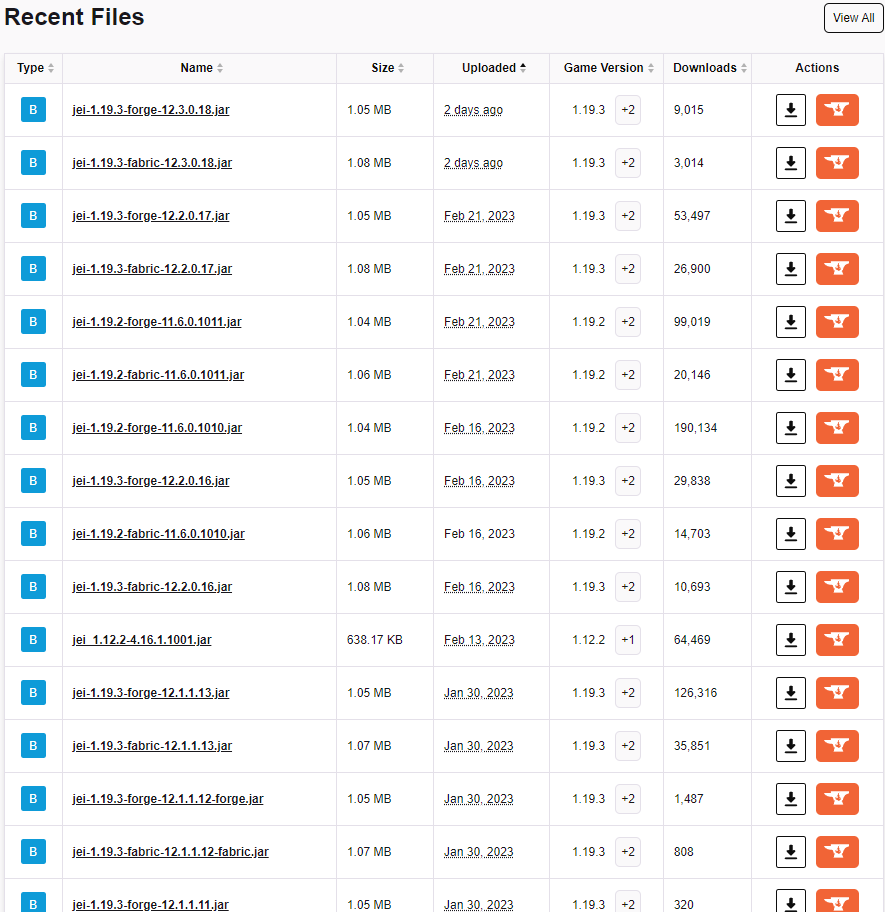Download jei-1.19.2-forge-11.6.0.1011.jar file
The image size is (885, 912).
[790, 322]
